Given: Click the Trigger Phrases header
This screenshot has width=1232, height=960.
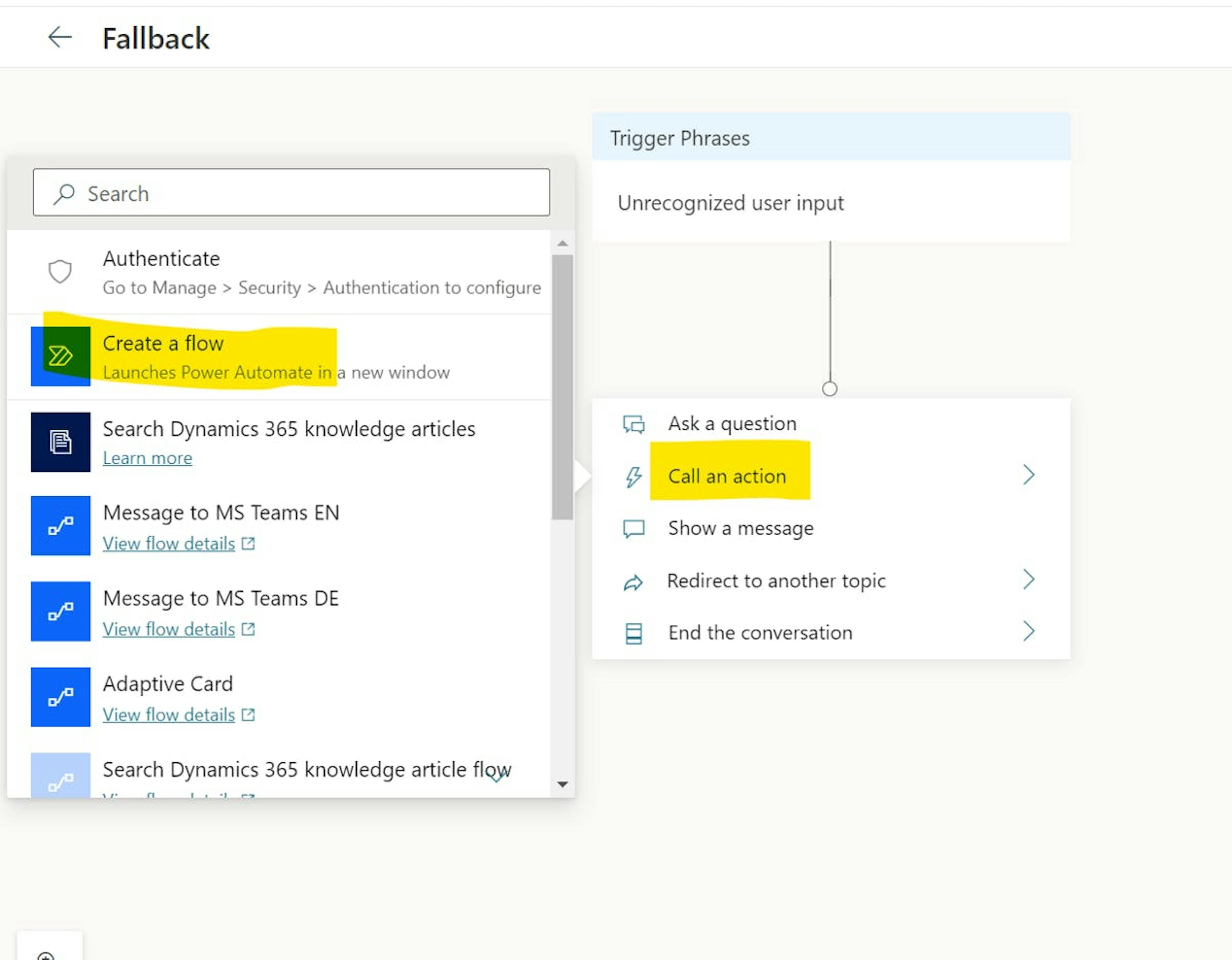Looking at the screenshot, I should 831,136.
